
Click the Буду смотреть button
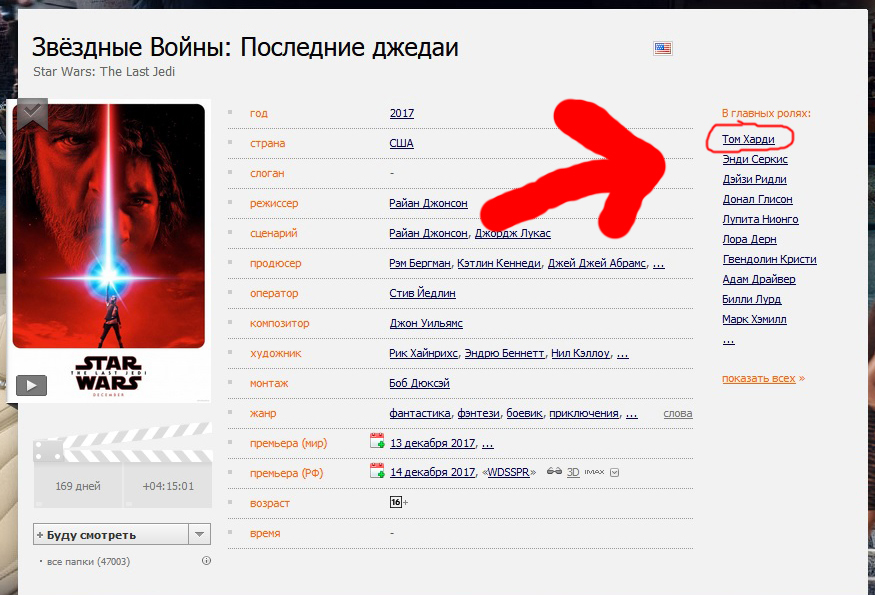111,534
